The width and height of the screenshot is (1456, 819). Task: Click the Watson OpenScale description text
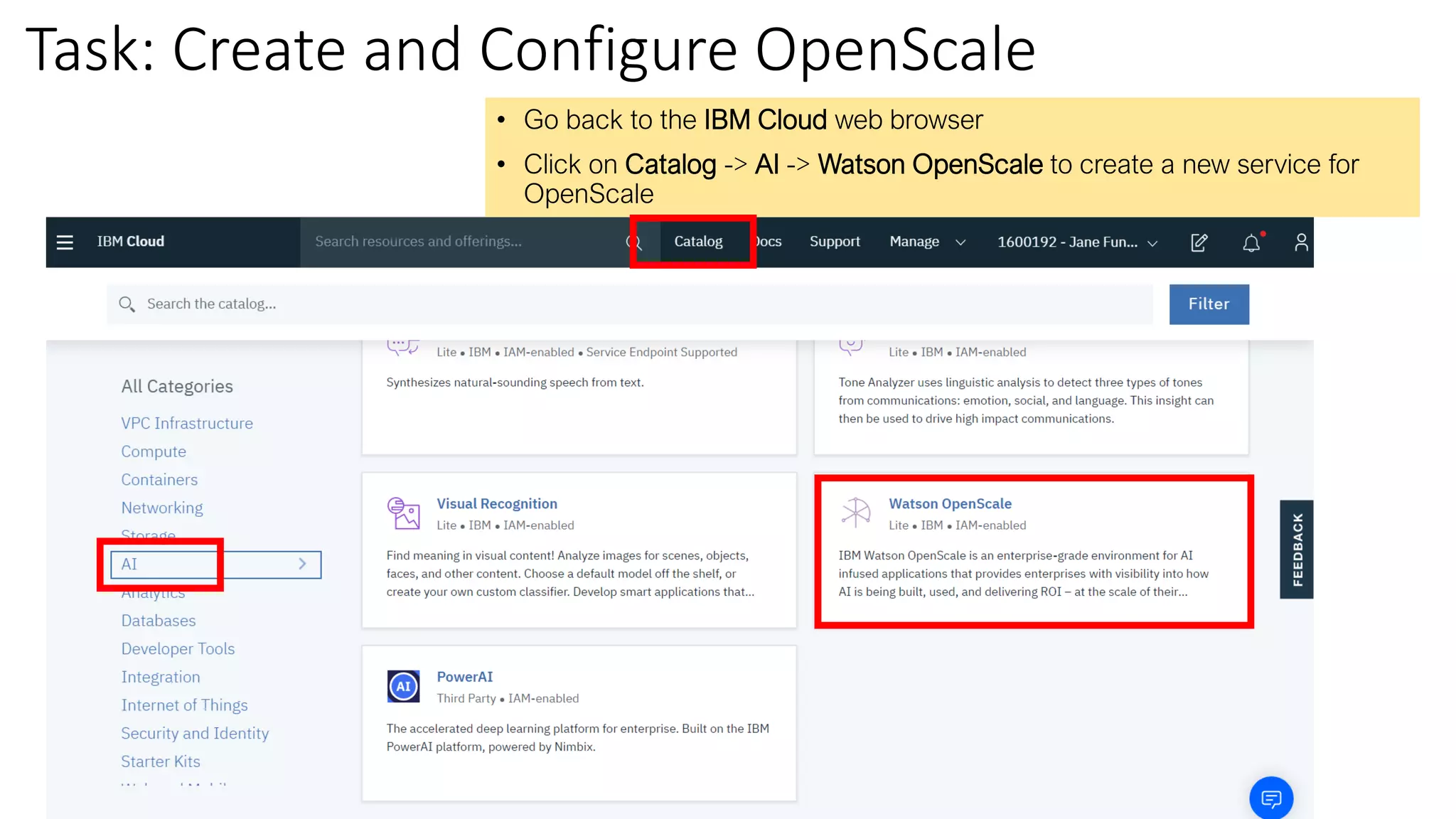[x=1023, y=574]
